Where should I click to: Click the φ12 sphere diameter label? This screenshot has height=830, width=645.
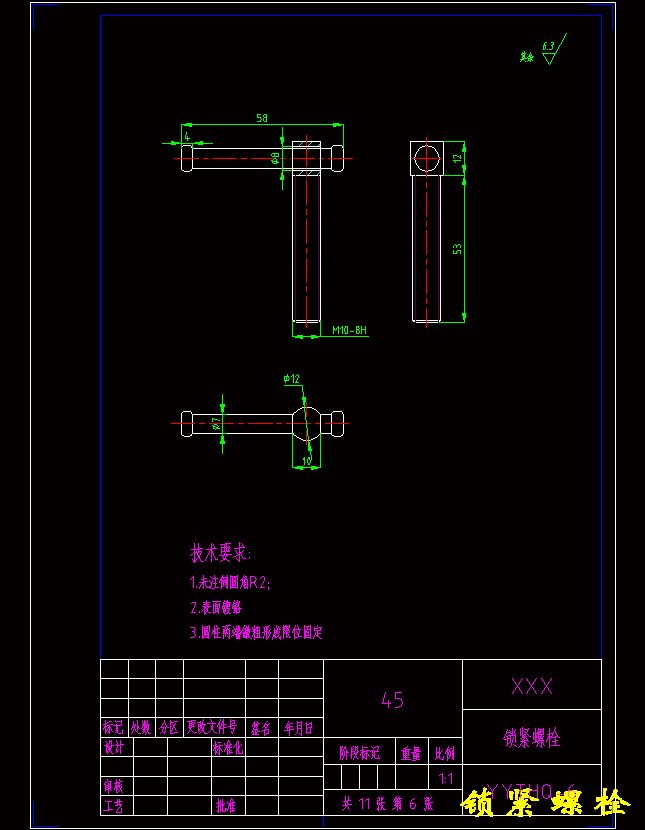pyautogui.click(x=292, y=378)
